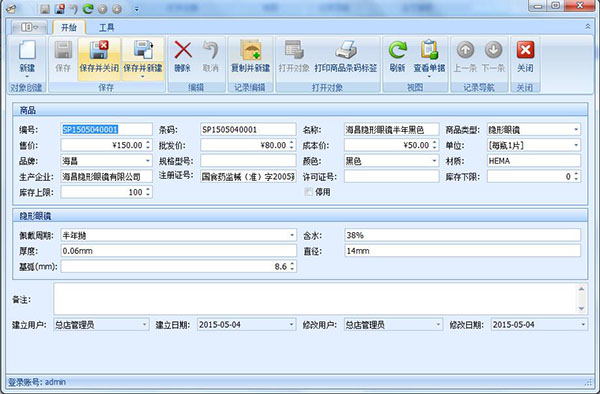Click the 含水 field showing 38%
600x394 pixels.
pos(463,235)
